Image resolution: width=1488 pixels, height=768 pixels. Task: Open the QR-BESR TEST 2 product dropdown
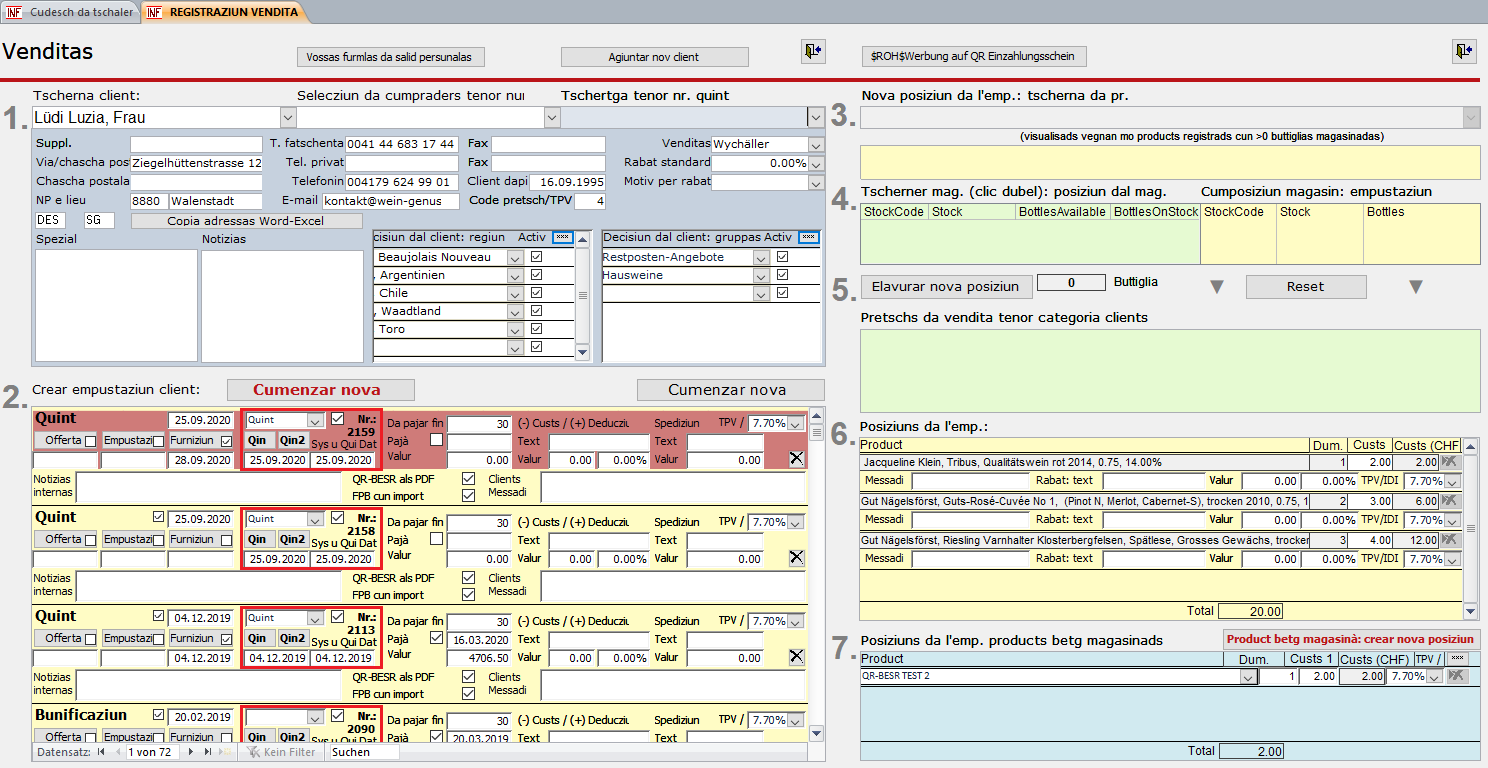[x=1247, y=677]
